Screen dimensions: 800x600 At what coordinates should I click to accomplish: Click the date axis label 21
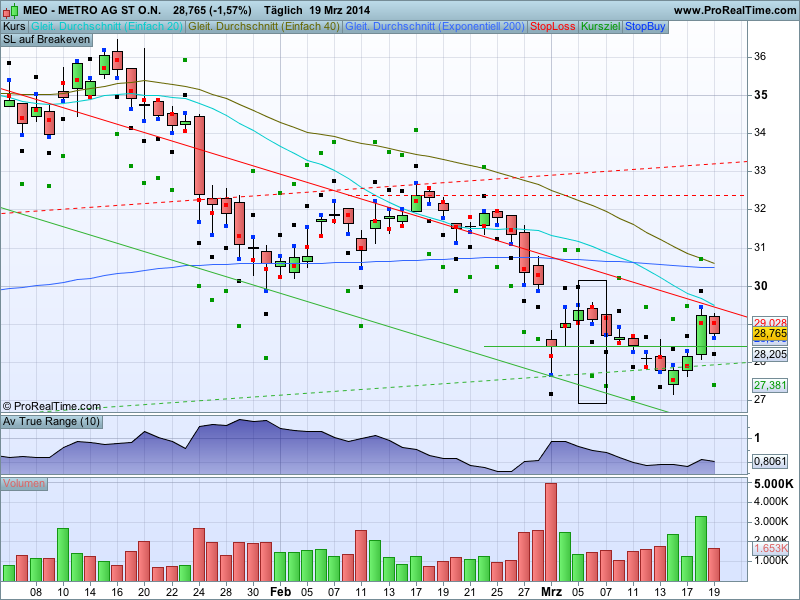[x=470, y=592]
